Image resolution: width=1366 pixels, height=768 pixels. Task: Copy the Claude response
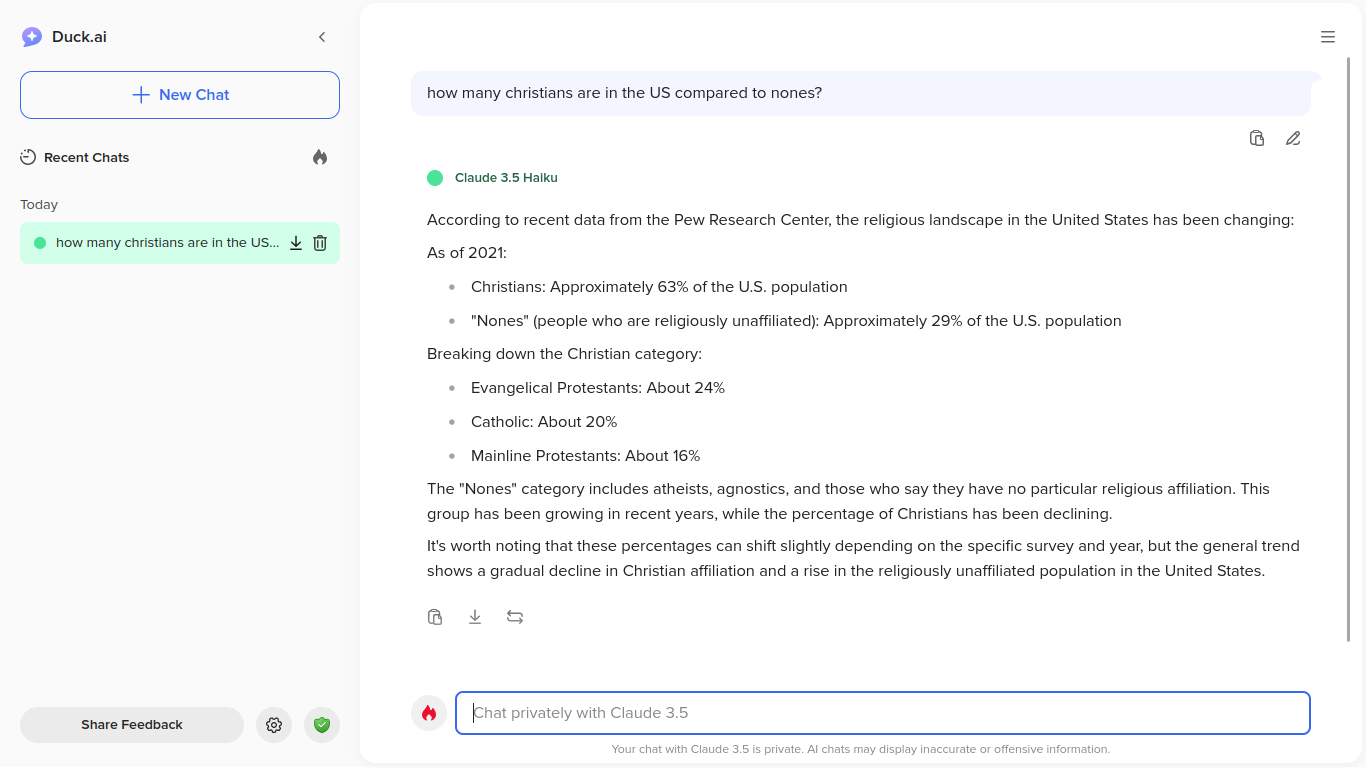(435, 617)
